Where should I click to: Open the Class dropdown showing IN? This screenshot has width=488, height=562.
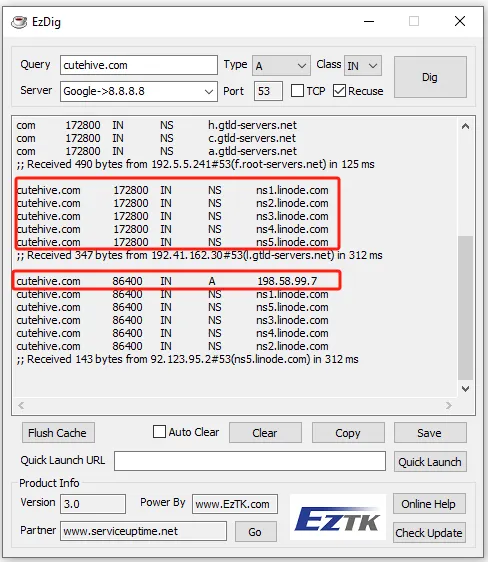coord(363,66)
